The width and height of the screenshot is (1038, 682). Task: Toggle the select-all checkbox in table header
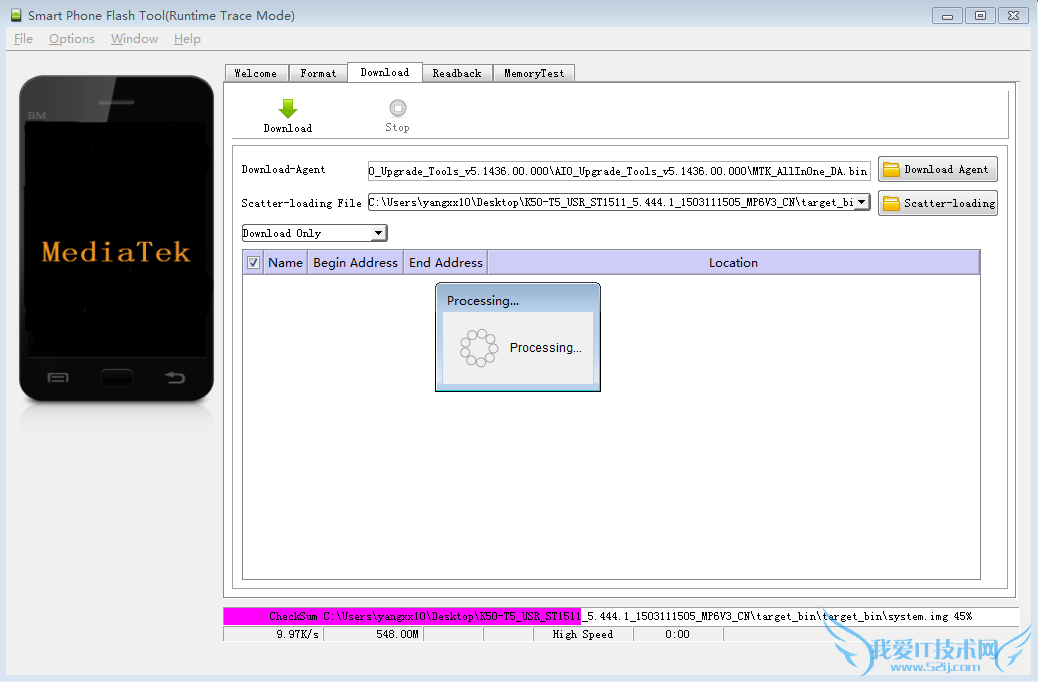coord(253,263)
